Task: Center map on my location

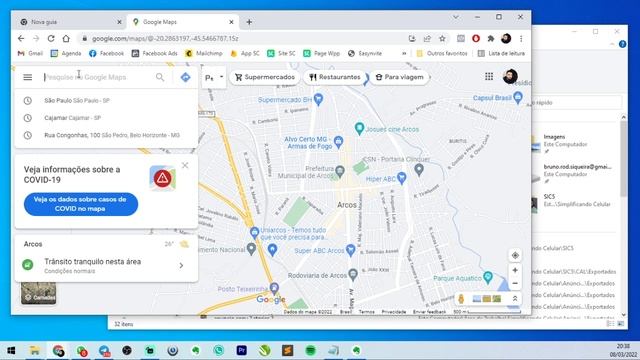Action: (515, 256)
